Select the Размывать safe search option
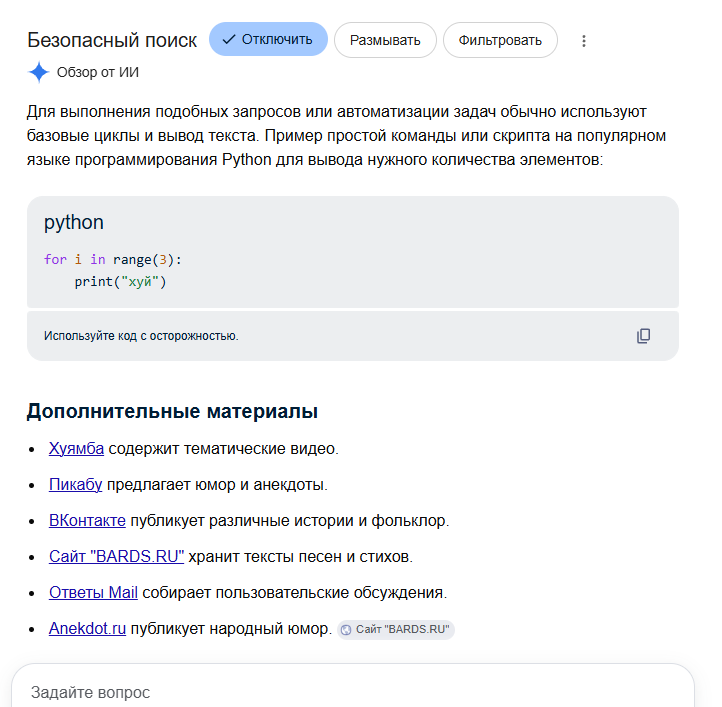The width and height of the screenshot is (722, 707). point(385,41)
